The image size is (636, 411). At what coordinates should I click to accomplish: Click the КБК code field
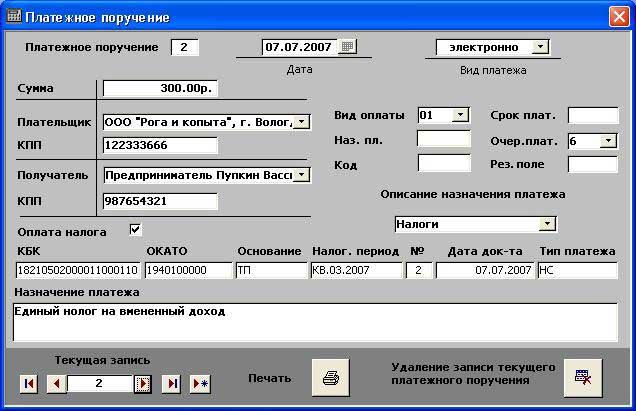tap(78, 270)
